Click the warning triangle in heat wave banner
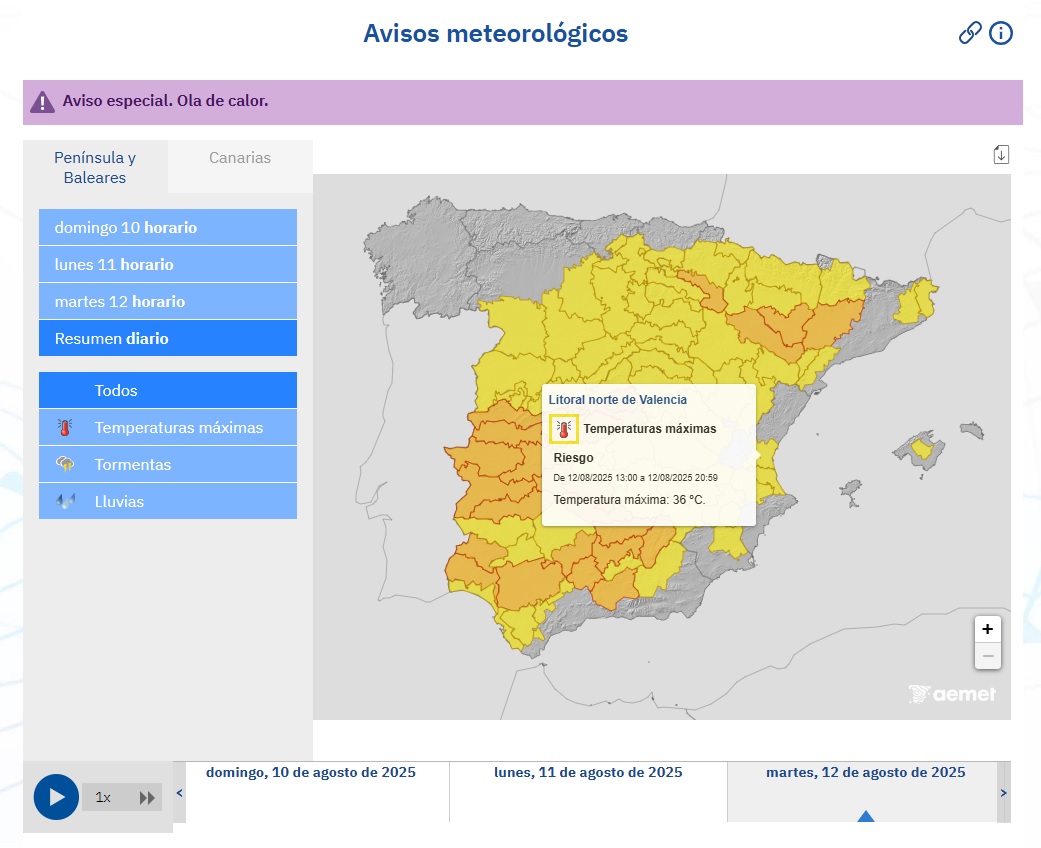1041x848 pixels. tap(42, 102)
